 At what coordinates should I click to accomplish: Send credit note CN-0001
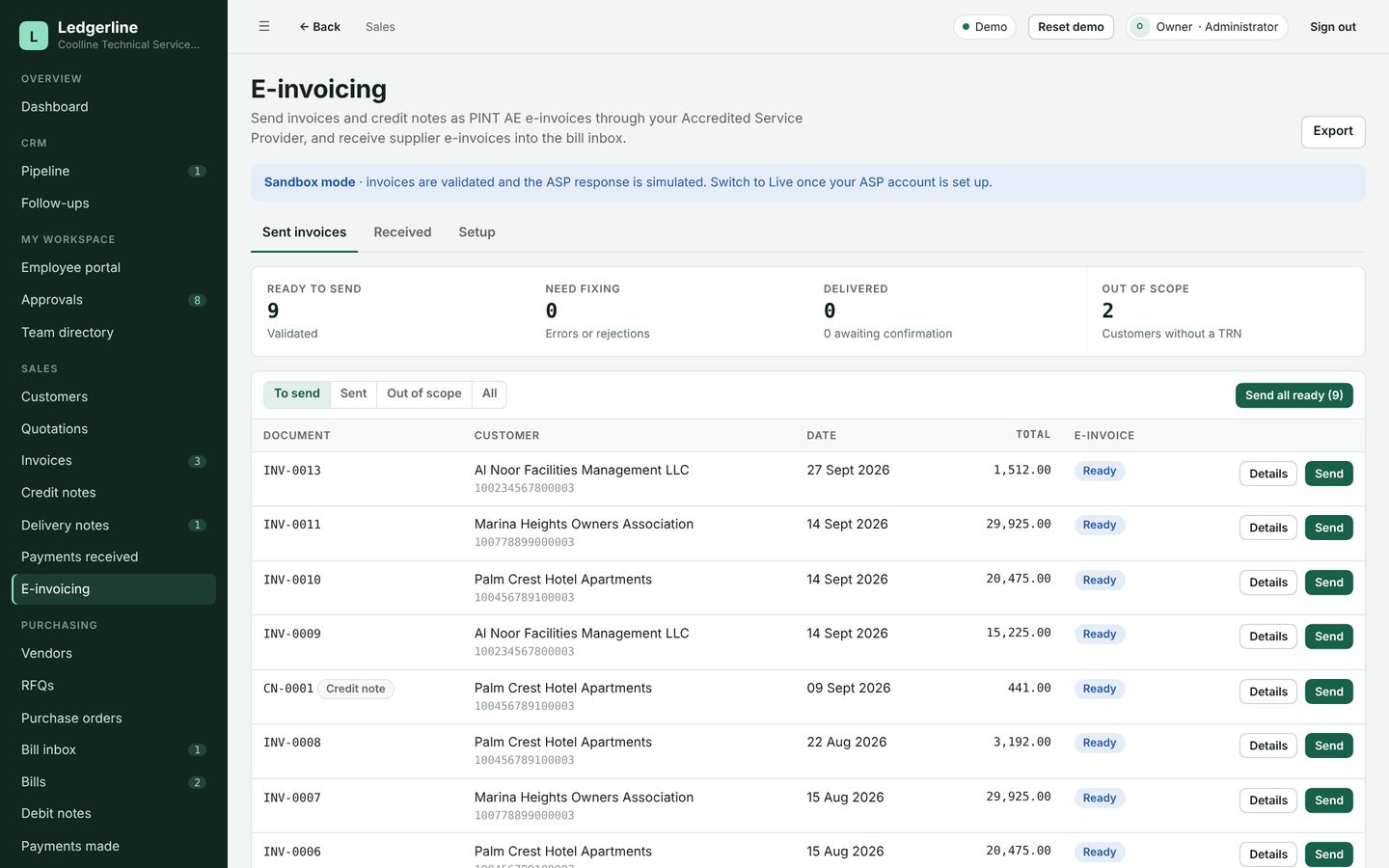pos(1328,692)
